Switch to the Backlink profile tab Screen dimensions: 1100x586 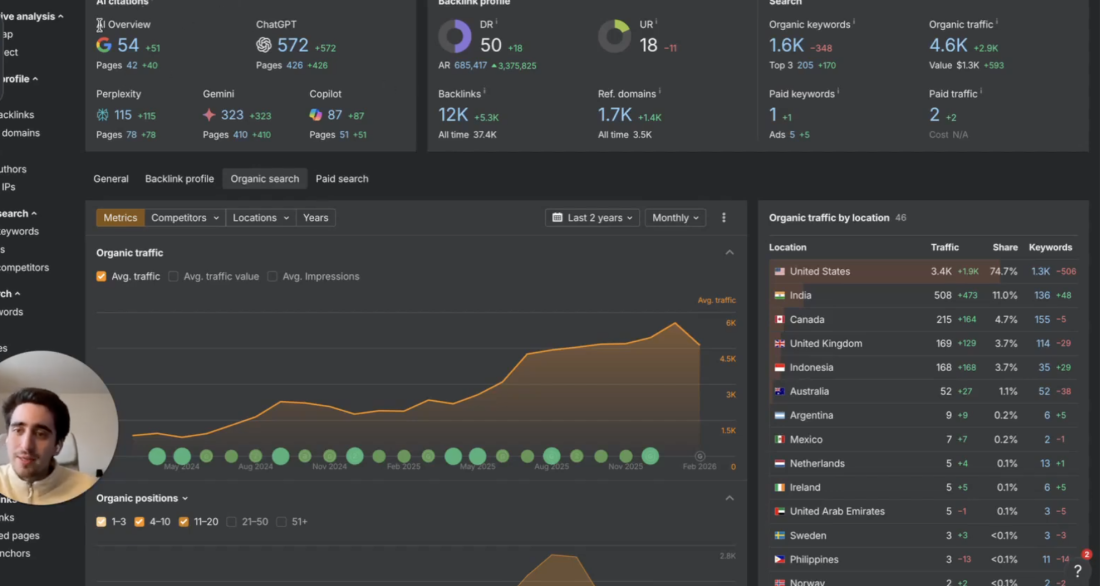[x=179, y=179]
